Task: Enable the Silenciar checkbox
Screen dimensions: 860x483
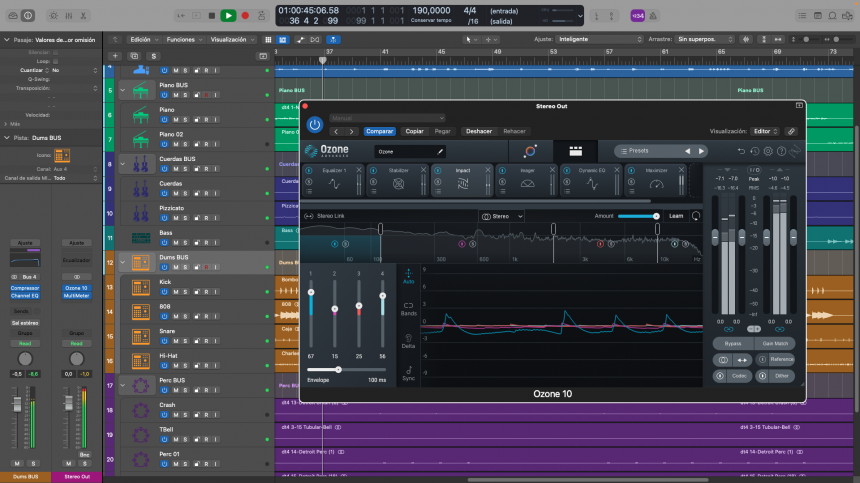Action: pos(55,53)
